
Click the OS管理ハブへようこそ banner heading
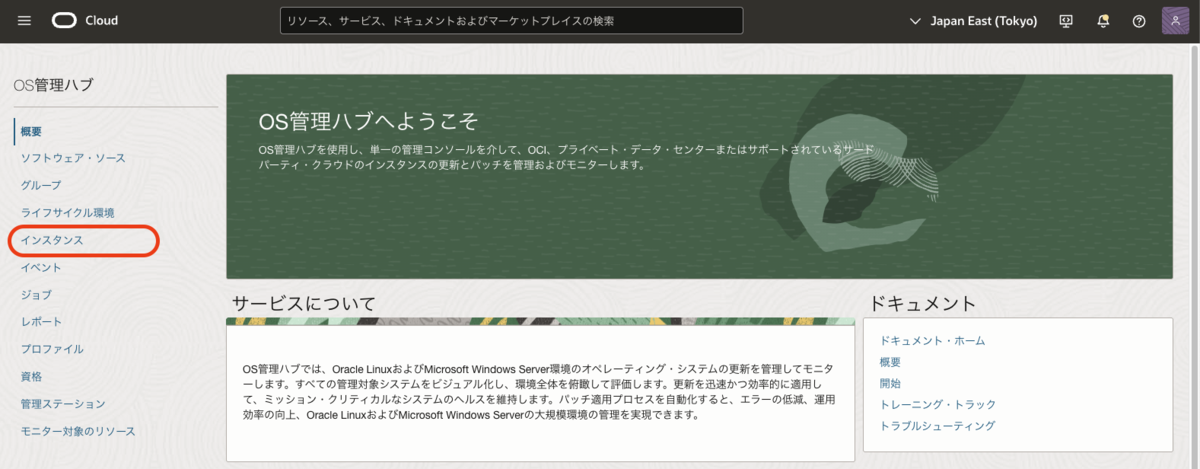click(x=368, y=122)
